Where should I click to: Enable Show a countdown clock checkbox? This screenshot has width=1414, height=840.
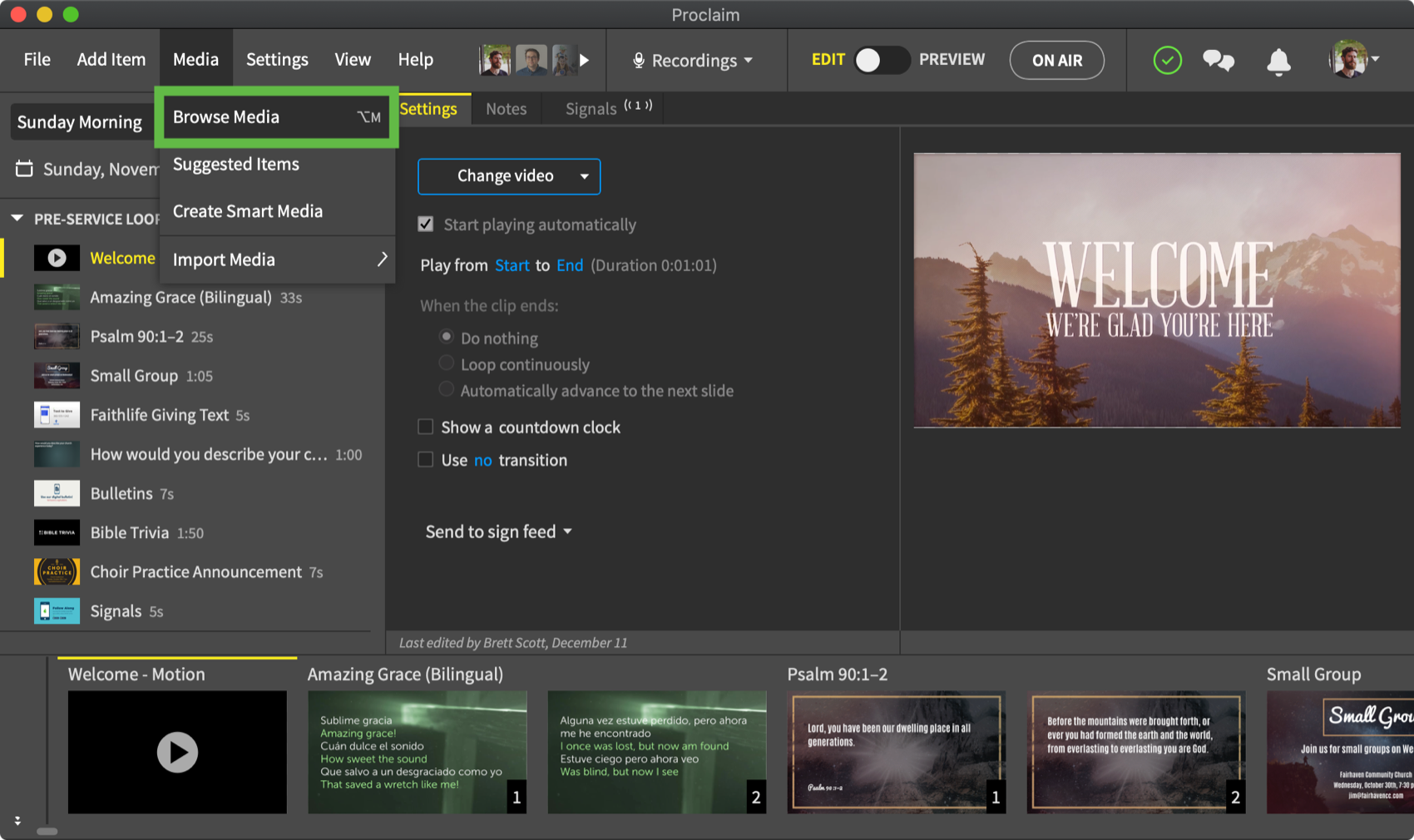(x=426, y=427)
